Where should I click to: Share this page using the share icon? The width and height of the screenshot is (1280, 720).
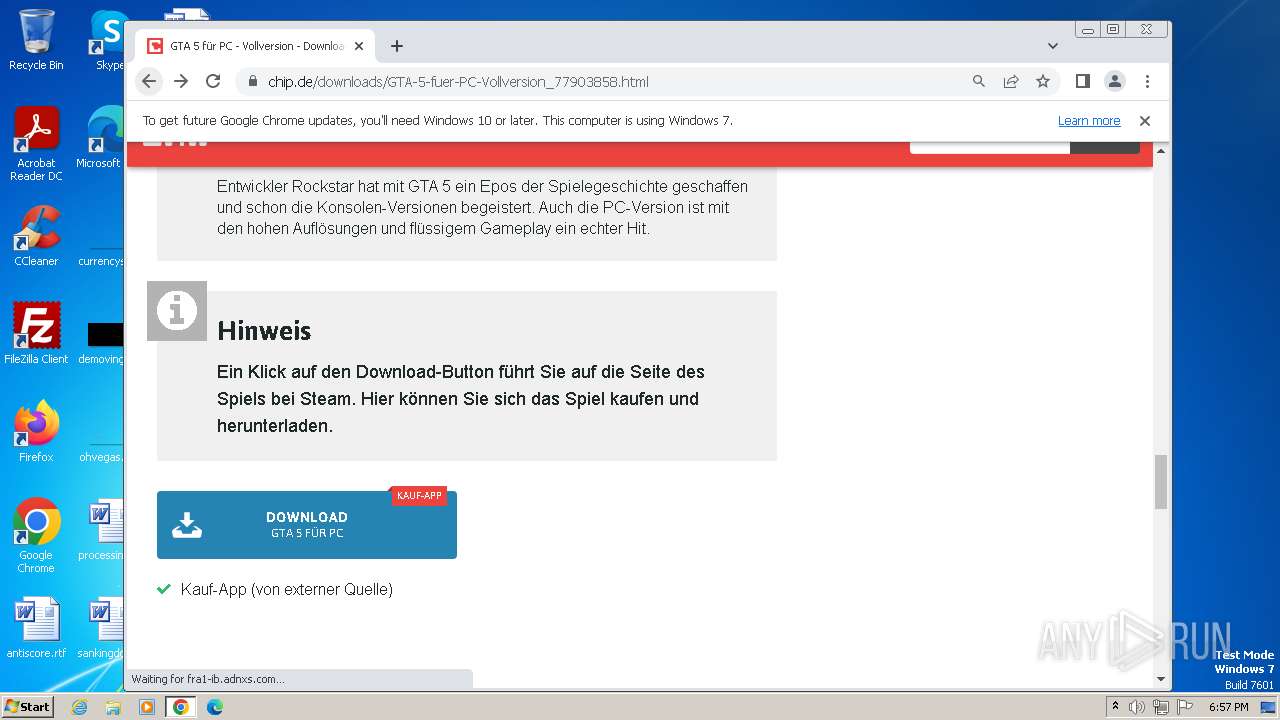pos(1011,81)
